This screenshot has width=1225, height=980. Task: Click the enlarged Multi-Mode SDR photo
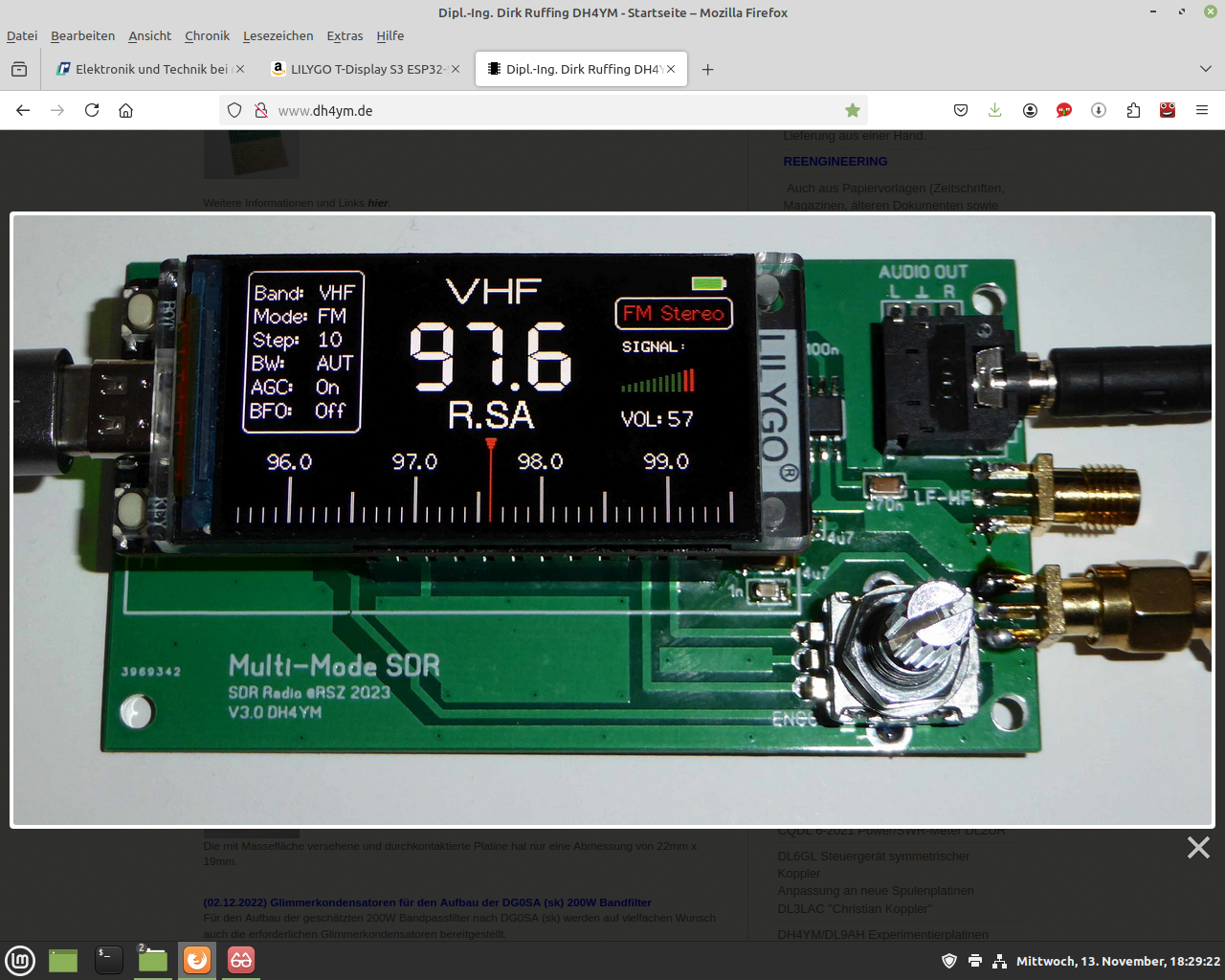click(x=612, y=520)
